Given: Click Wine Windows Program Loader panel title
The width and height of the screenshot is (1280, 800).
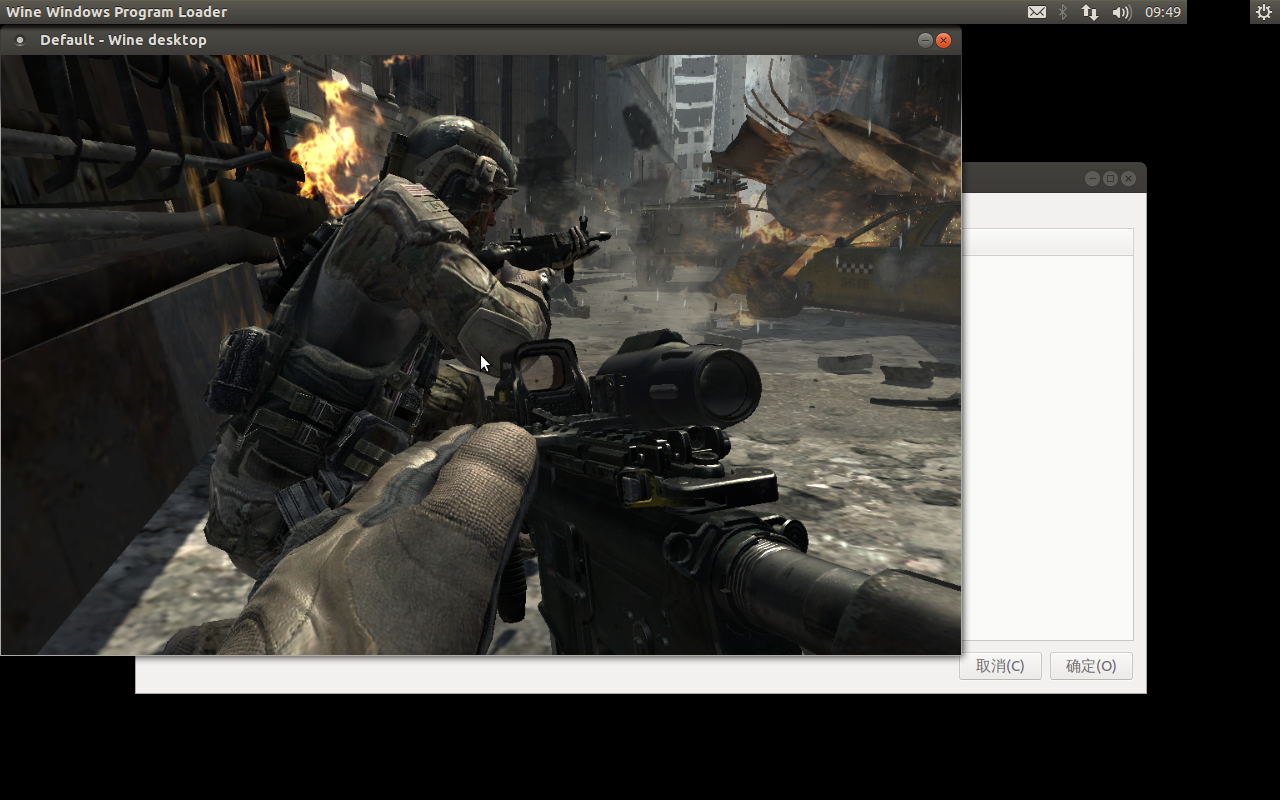Looking at the screenshot, I should (x=117, y=12).
